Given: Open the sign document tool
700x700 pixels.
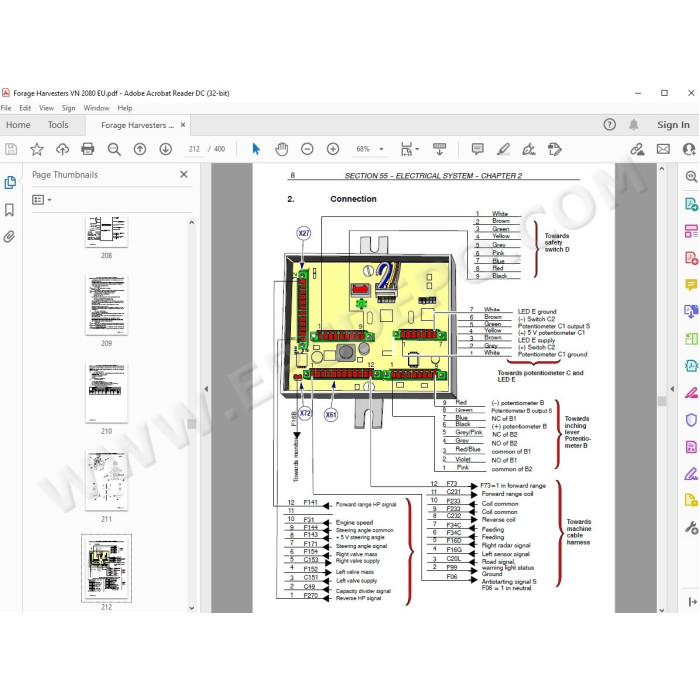Looking at the screenshot, I should click(x=529, y=149).
